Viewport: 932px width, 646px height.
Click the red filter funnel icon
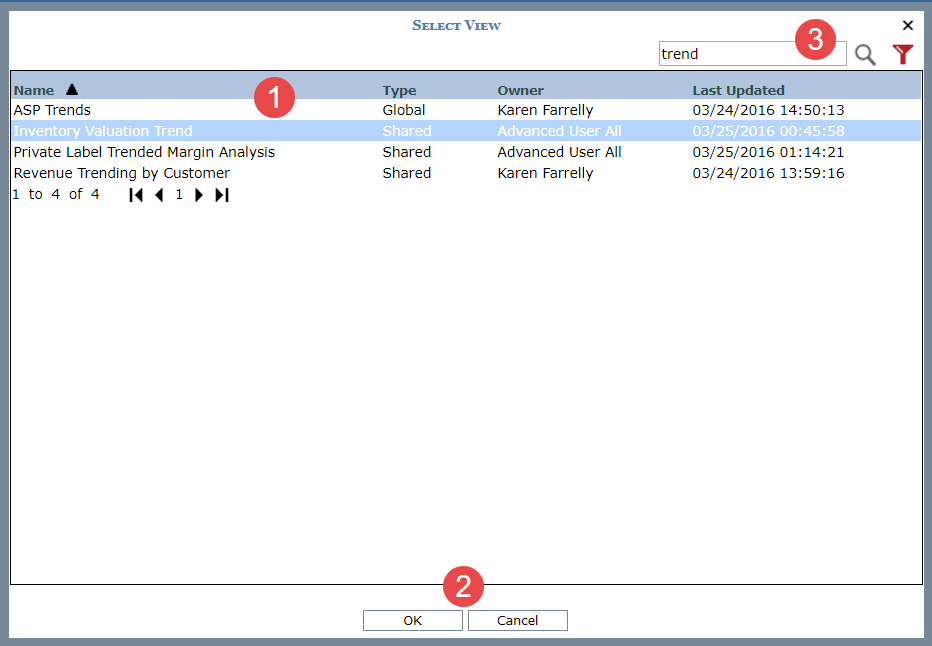pos(903,54)
